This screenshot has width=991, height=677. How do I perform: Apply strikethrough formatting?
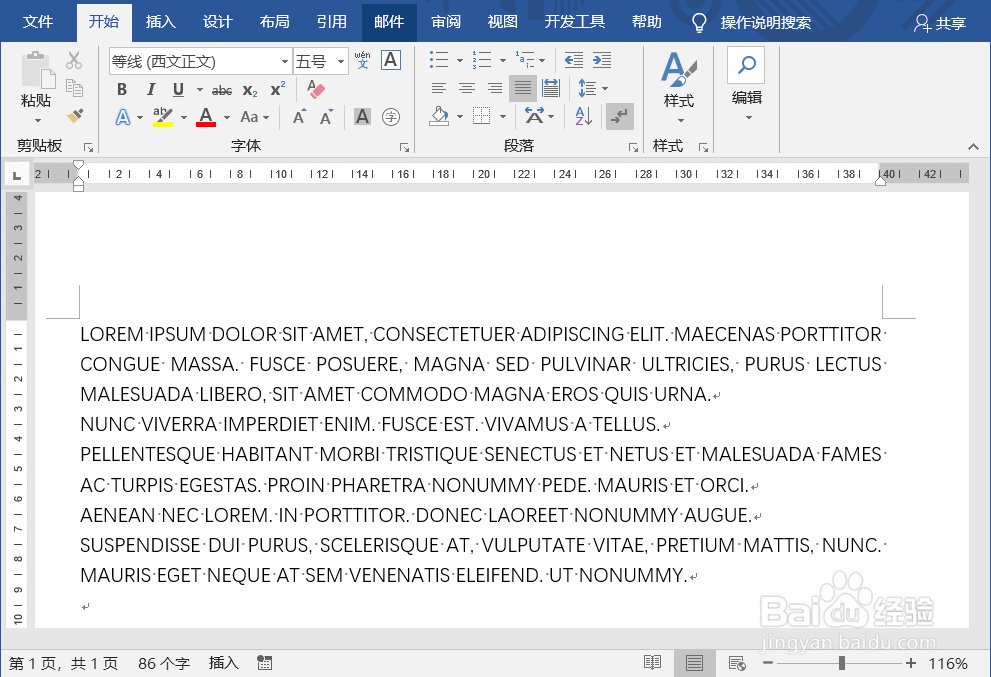coord(222,90)
